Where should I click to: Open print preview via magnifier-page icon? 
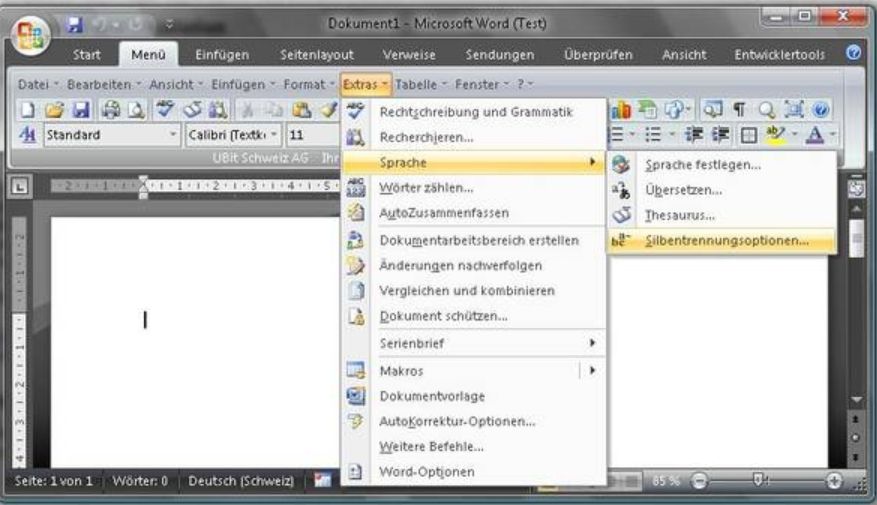136,110
